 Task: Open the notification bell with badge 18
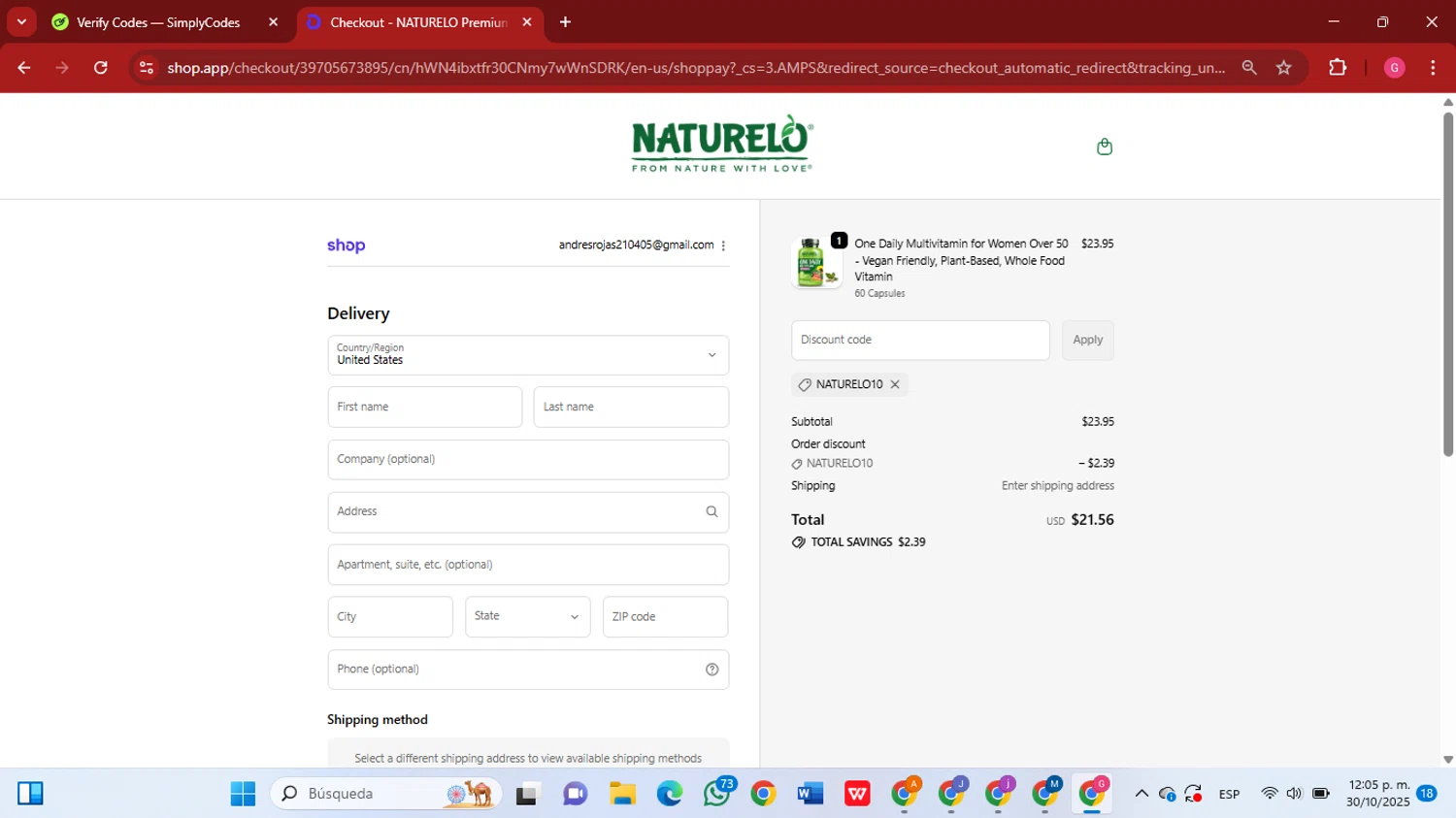point(1426,794)
